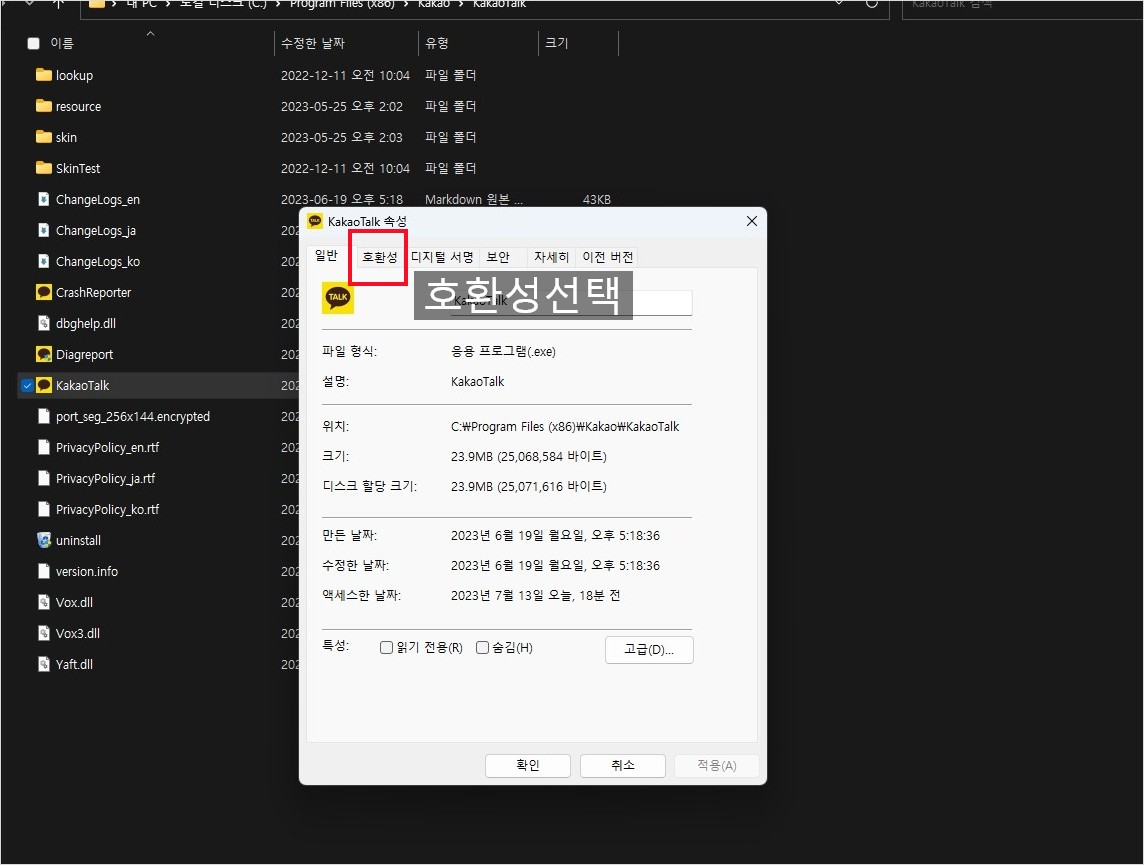This screenshot has height=865, width=1144.
Task: Cancel with the 취소 button
Action: click(622, 765)
